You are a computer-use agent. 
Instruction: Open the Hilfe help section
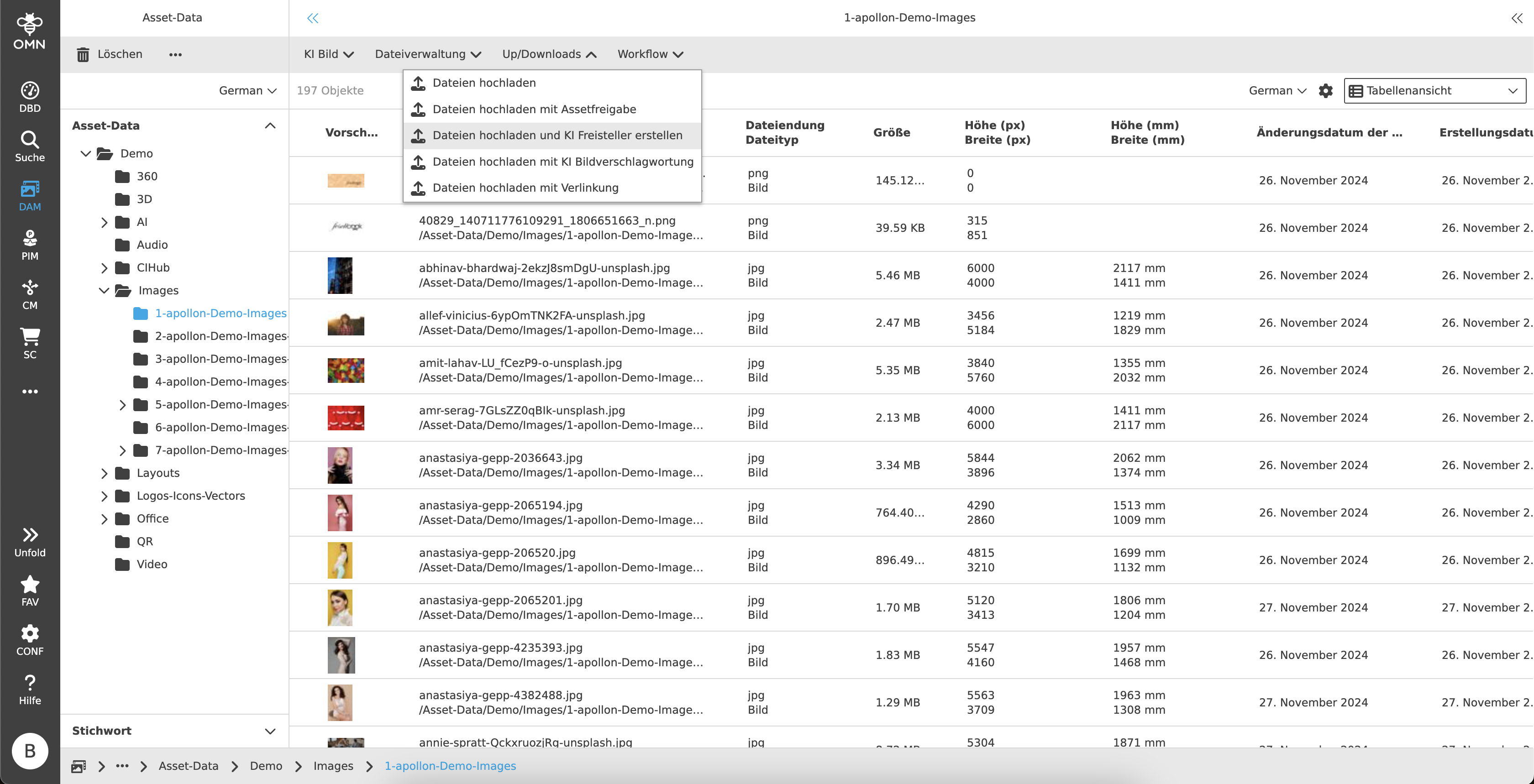[x=30, y=690]
